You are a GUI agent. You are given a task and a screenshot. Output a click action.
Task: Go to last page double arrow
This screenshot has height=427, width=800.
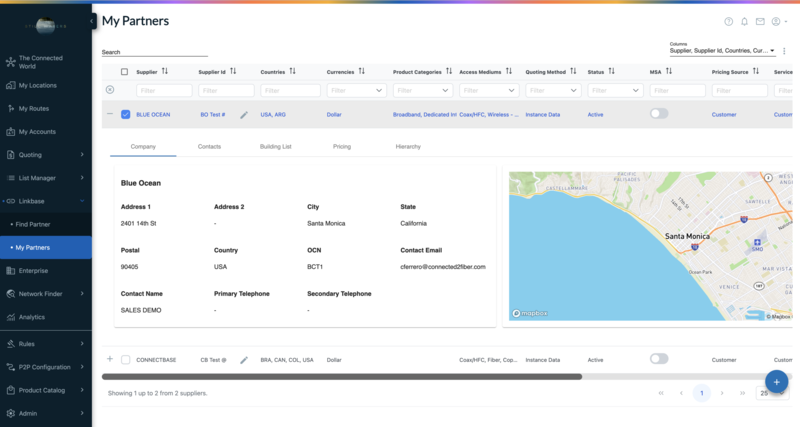742,393
